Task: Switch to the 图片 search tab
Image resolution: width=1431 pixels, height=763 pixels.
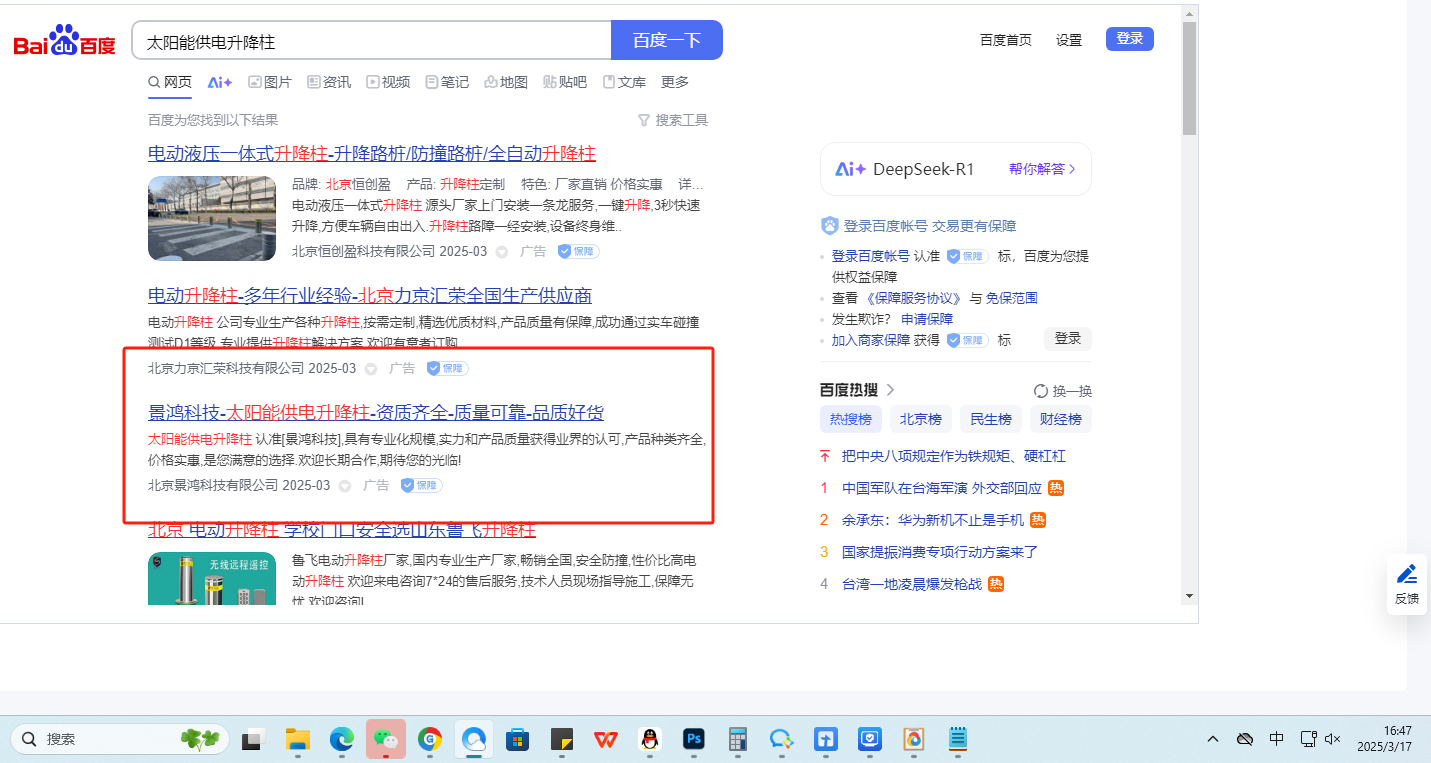Action: coord(270,82)
